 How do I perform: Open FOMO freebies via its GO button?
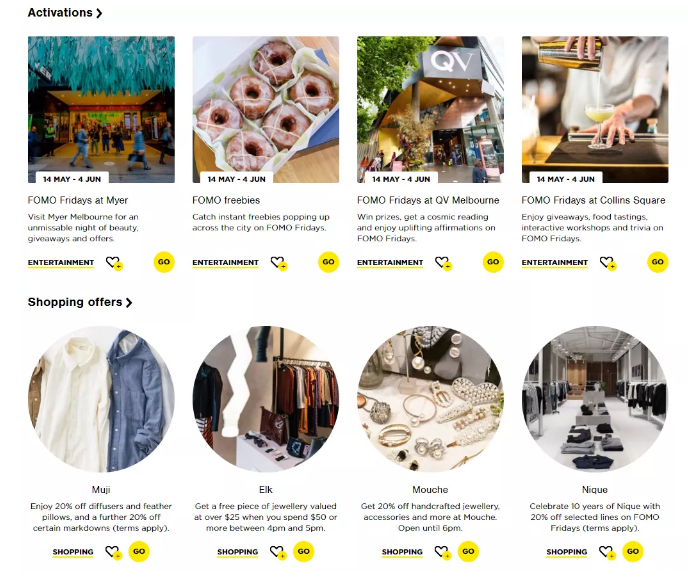(329, 262)
